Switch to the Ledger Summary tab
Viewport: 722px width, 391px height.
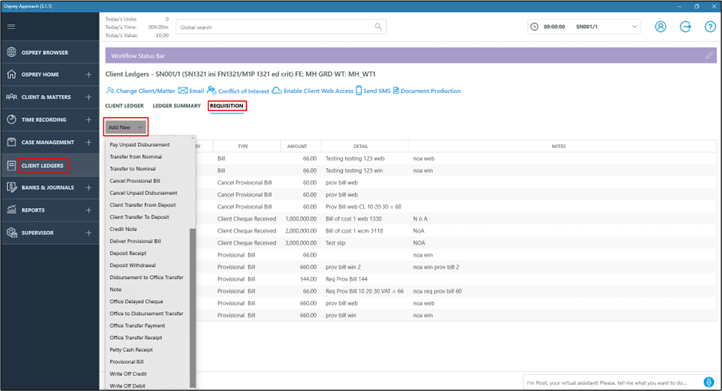177,105
